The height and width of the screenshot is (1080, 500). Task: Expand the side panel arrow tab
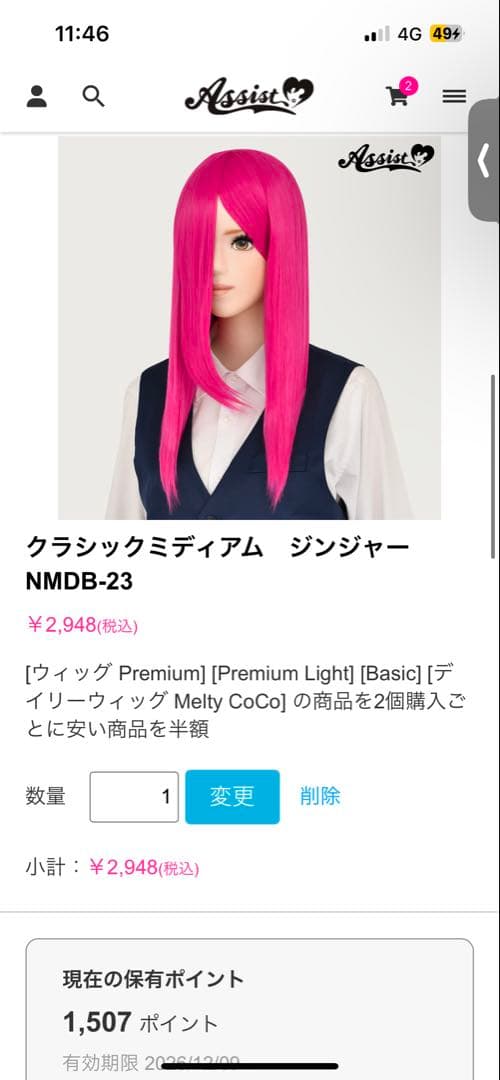(x=484, y=160)
